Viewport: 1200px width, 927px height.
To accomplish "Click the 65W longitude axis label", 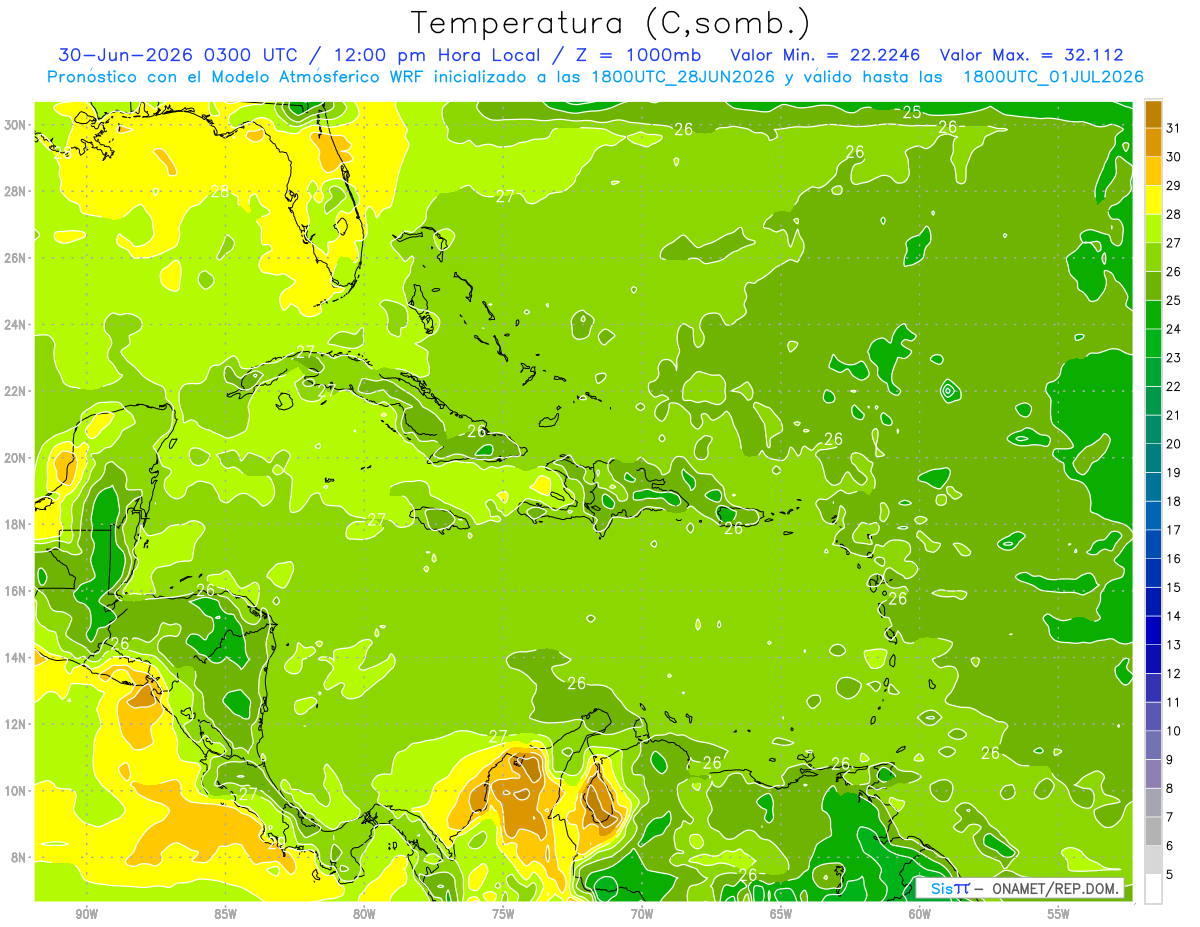I will click(781, 914).
